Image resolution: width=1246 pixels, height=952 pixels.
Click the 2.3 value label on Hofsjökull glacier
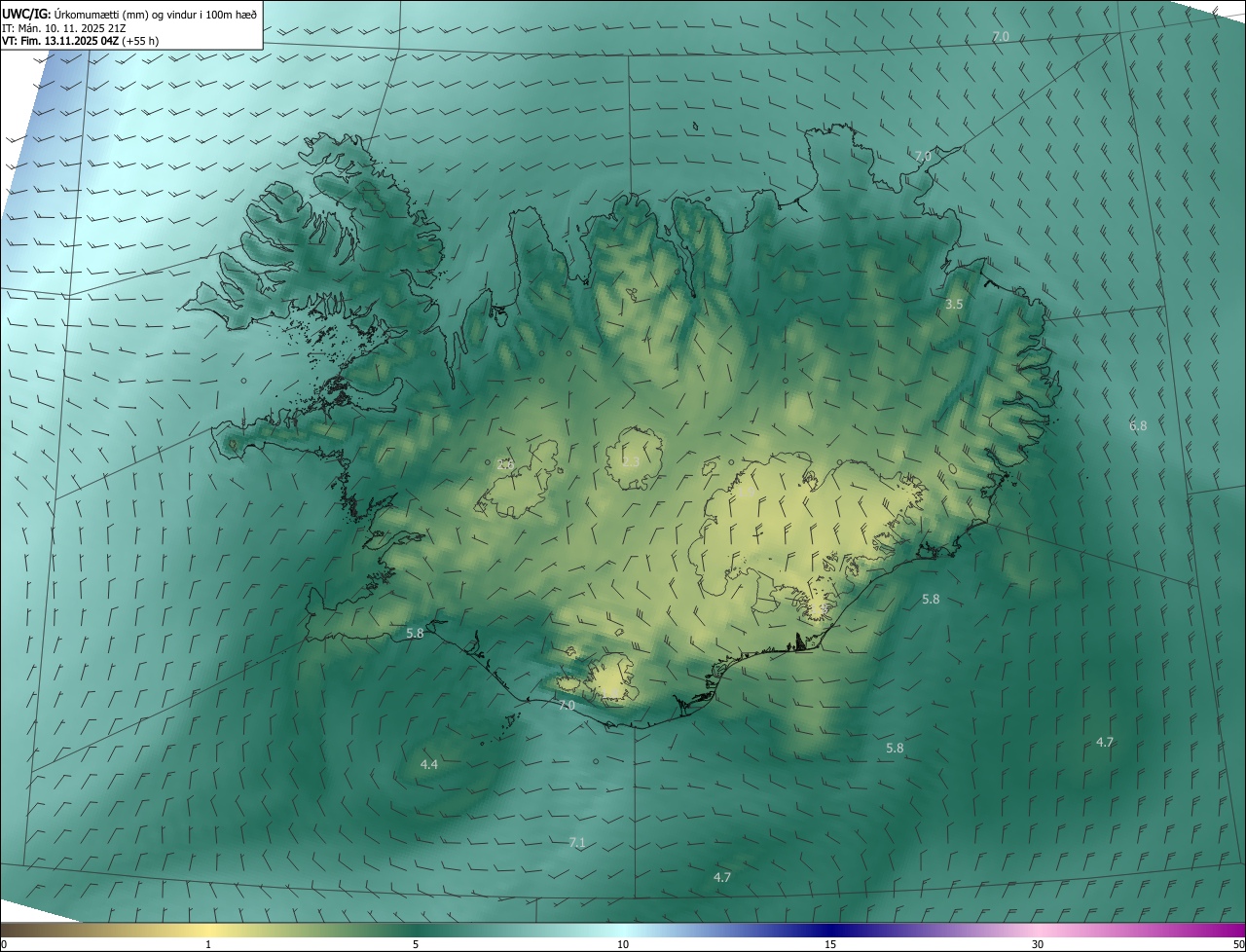click(x=631, y=461)
